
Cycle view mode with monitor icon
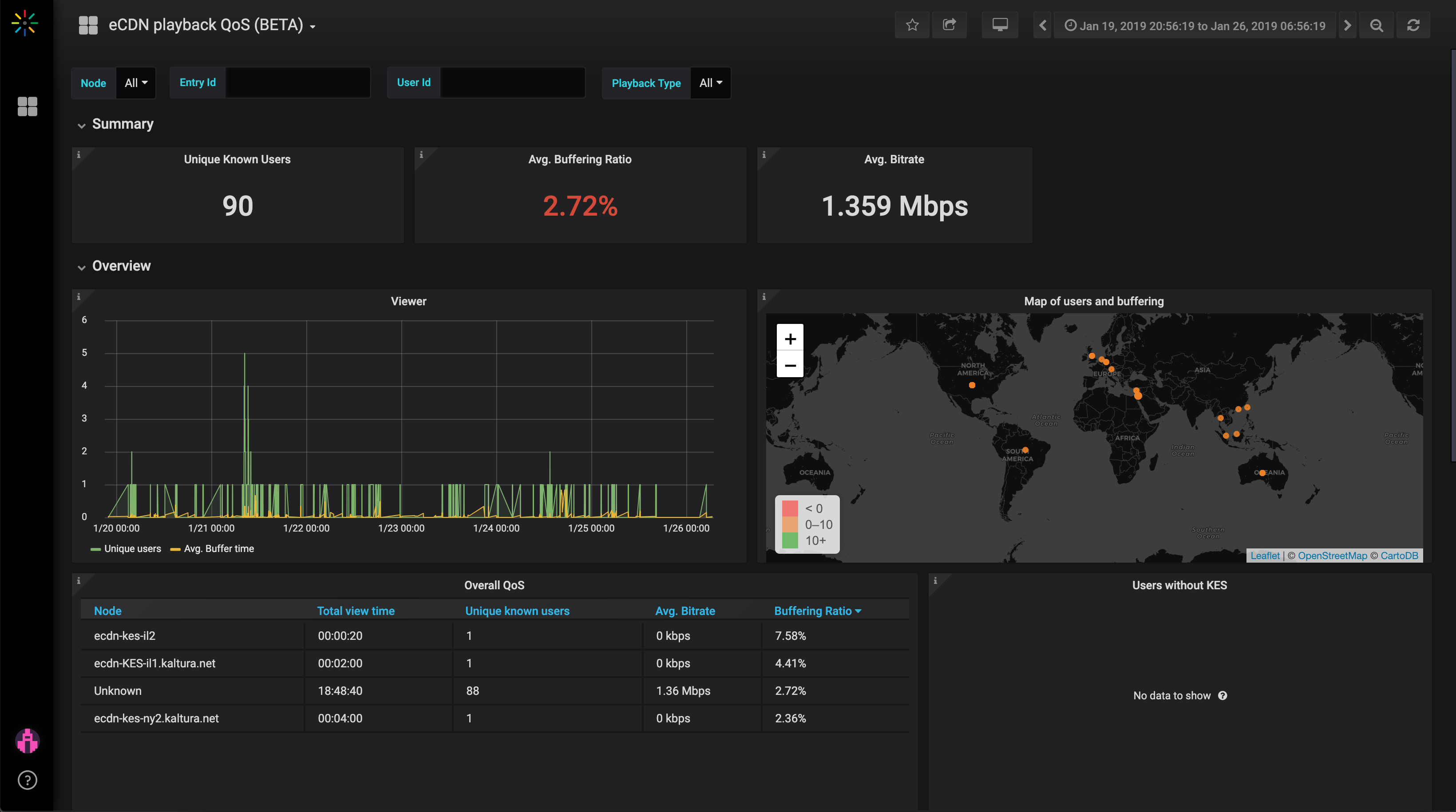[999, 25]
